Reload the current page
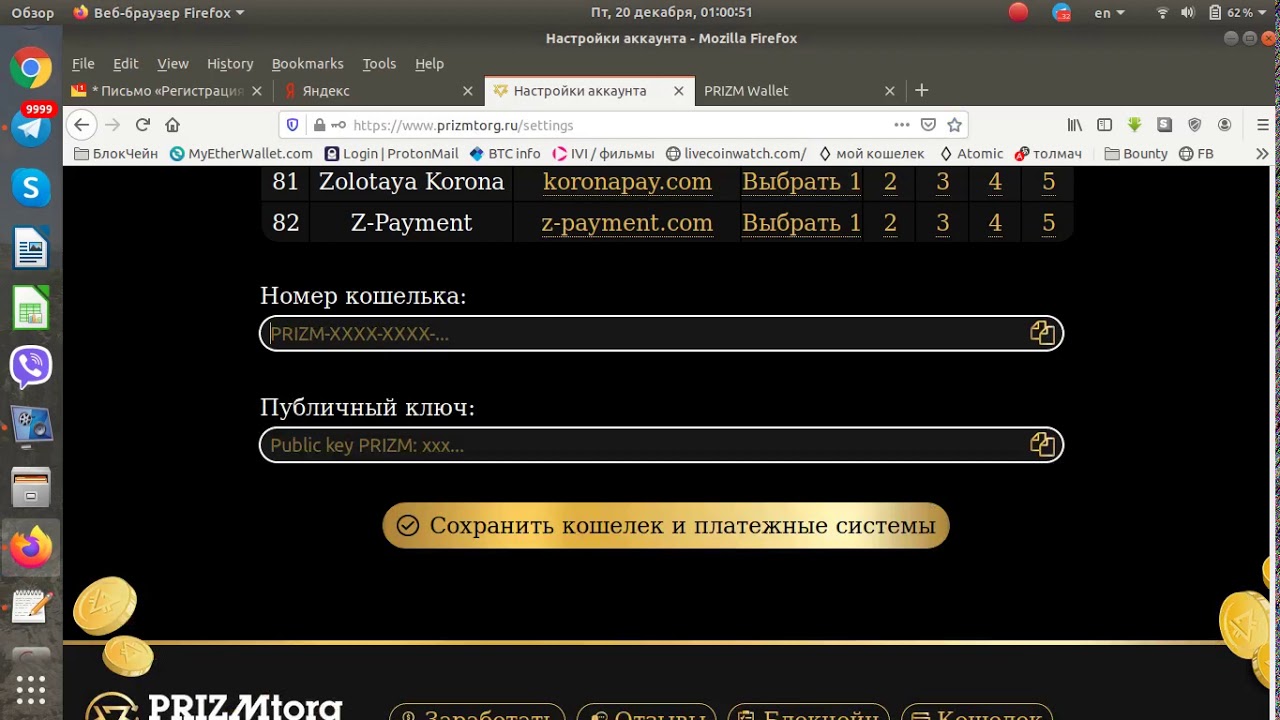The image size is (1280, 720). [x=142, y=125]
